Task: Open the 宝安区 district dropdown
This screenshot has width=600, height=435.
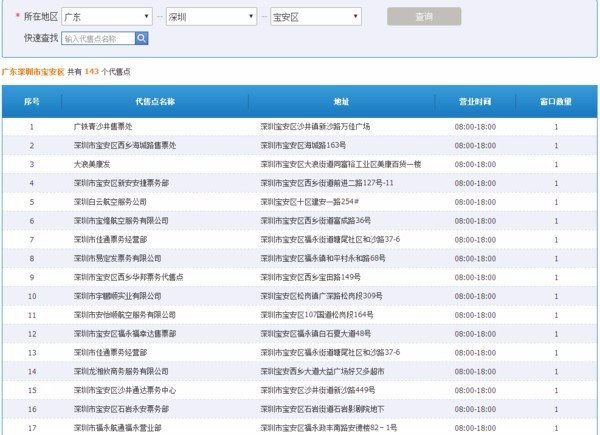Action: click(x=316, y=17)
